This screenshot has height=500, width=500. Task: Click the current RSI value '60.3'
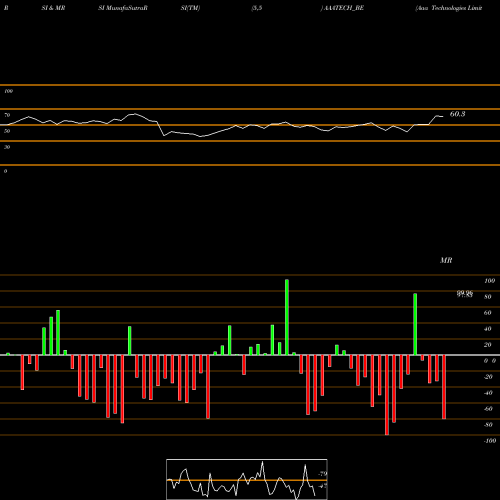pyautogui.click(x=457, y=114)
